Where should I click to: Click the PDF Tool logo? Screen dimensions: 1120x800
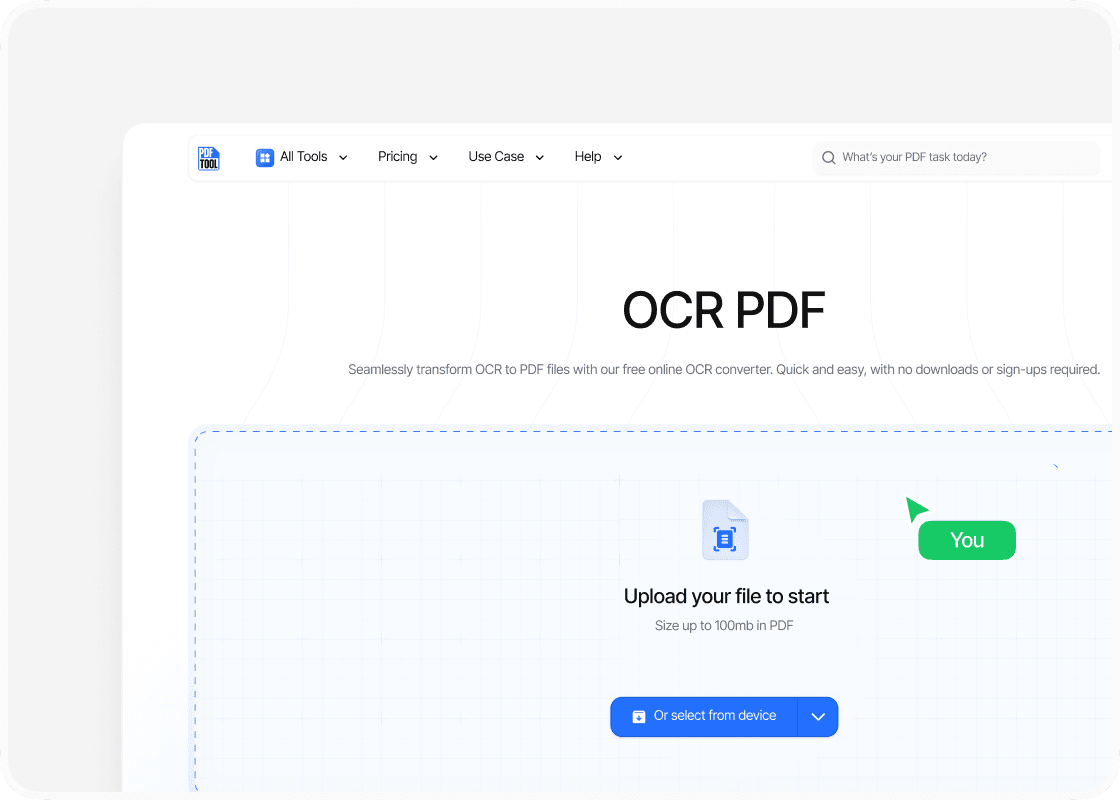[208, 158]
